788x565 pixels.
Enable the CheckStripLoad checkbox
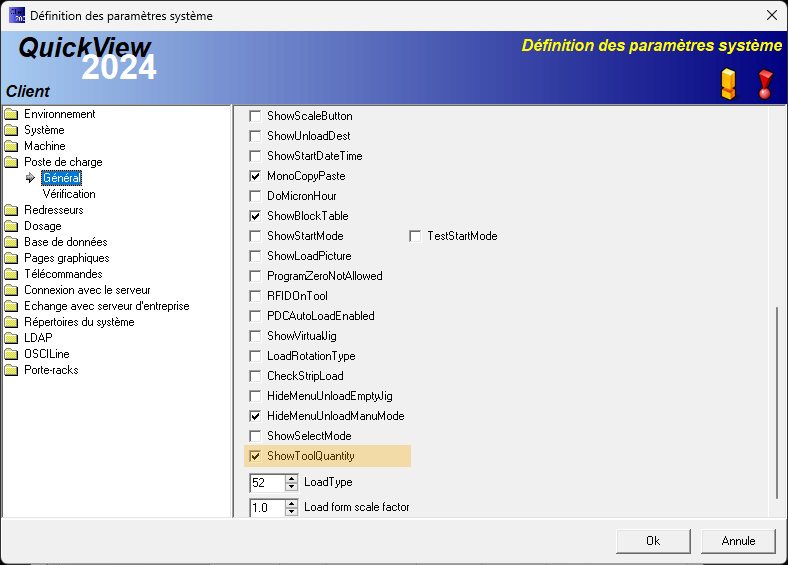click(255, 376)
